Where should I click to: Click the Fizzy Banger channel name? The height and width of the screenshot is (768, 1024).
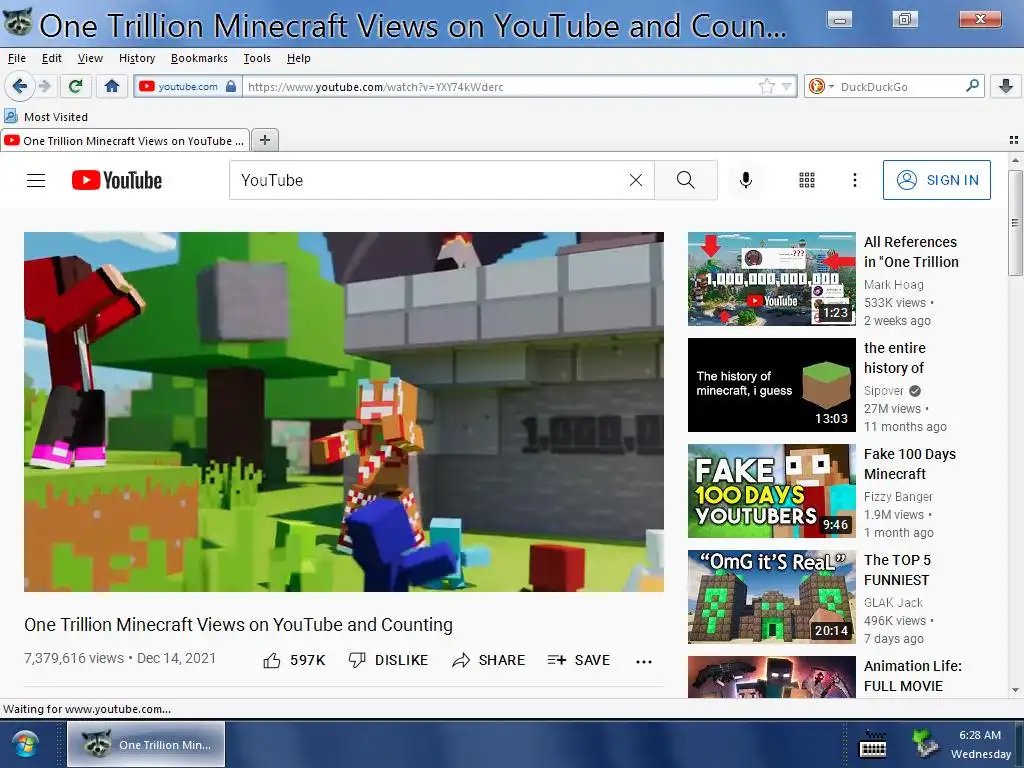(898, 496)
